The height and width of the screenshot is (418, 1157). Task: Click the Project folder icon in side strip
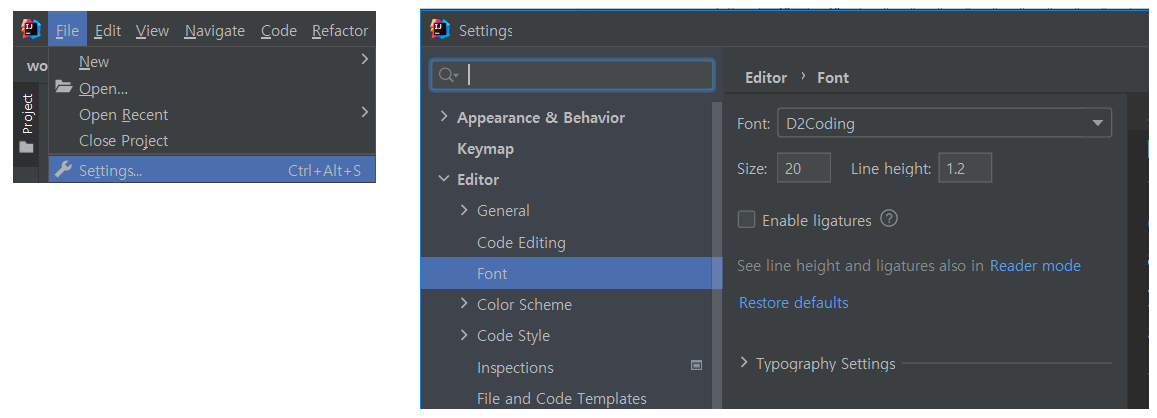[27, 147]
